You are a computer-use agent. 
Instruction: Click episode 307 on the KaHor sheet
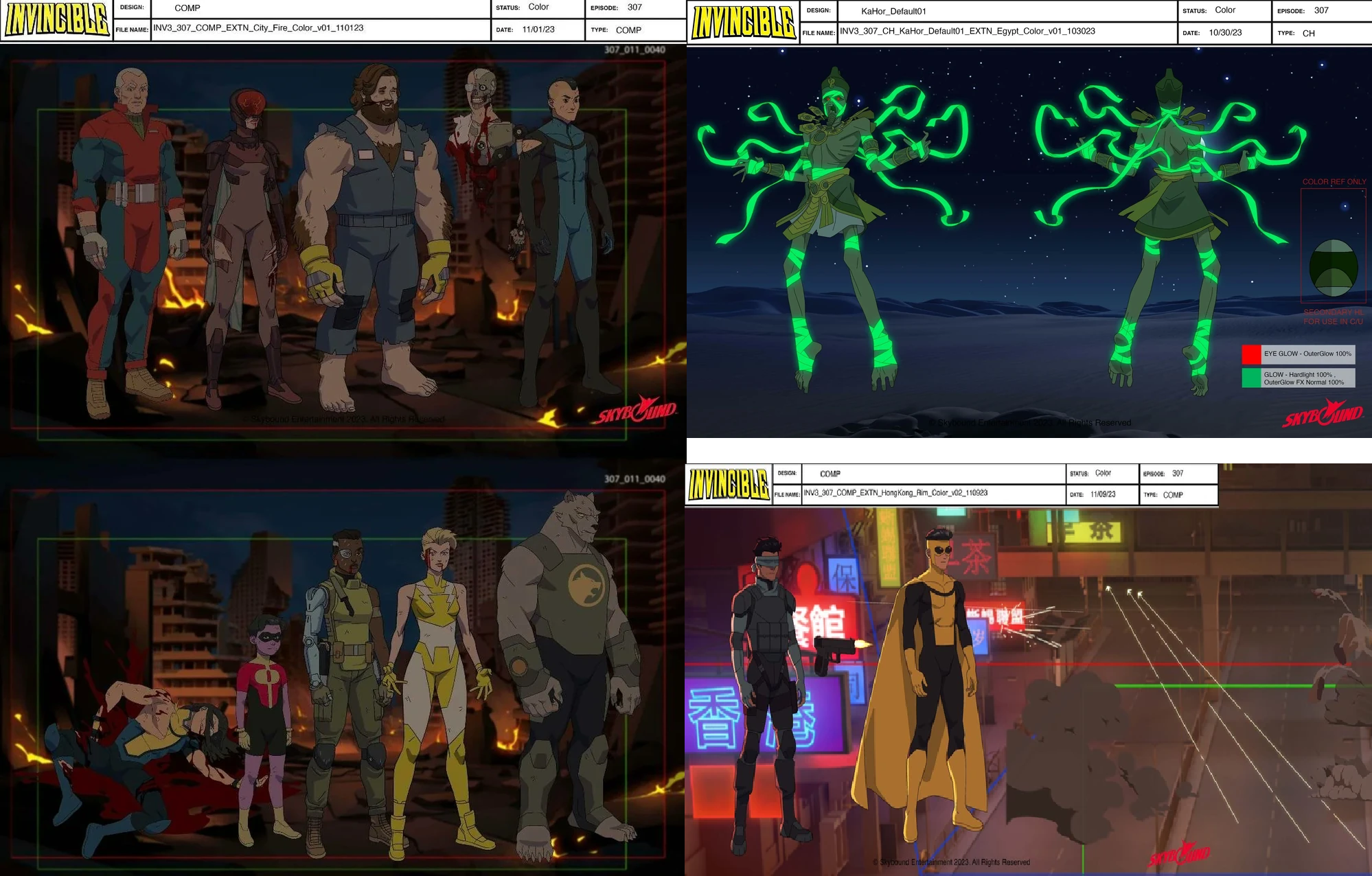click(1321, 10)
